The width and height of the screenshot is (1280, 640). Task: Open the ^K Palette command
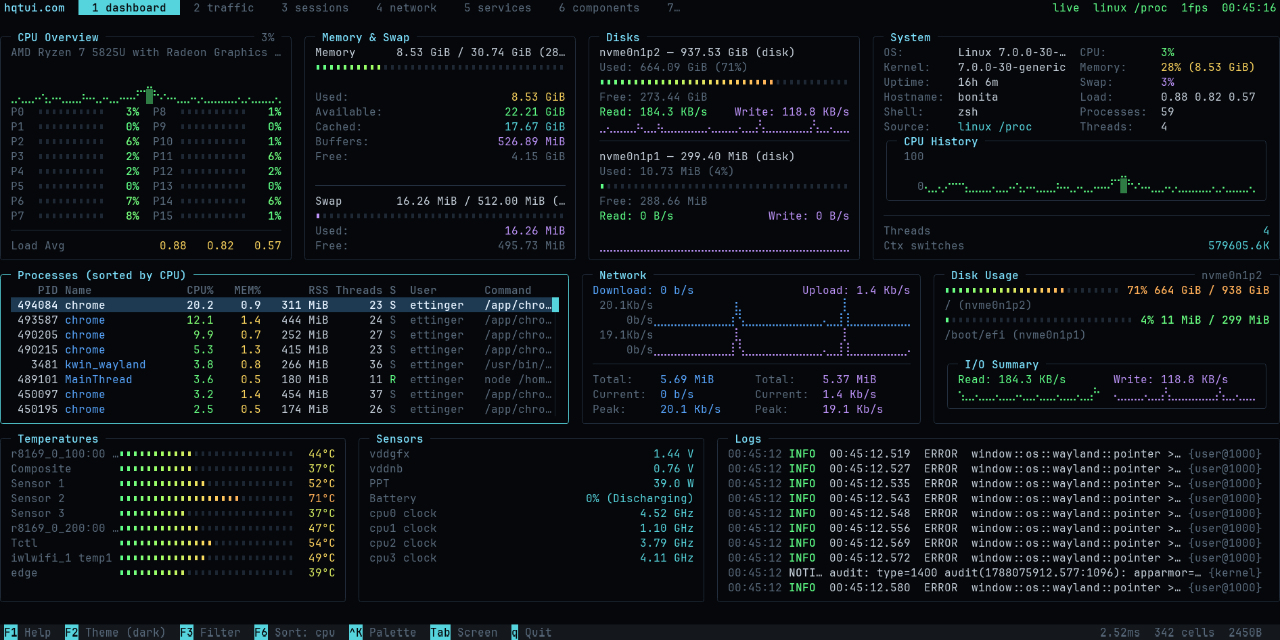tap(382, 633)
